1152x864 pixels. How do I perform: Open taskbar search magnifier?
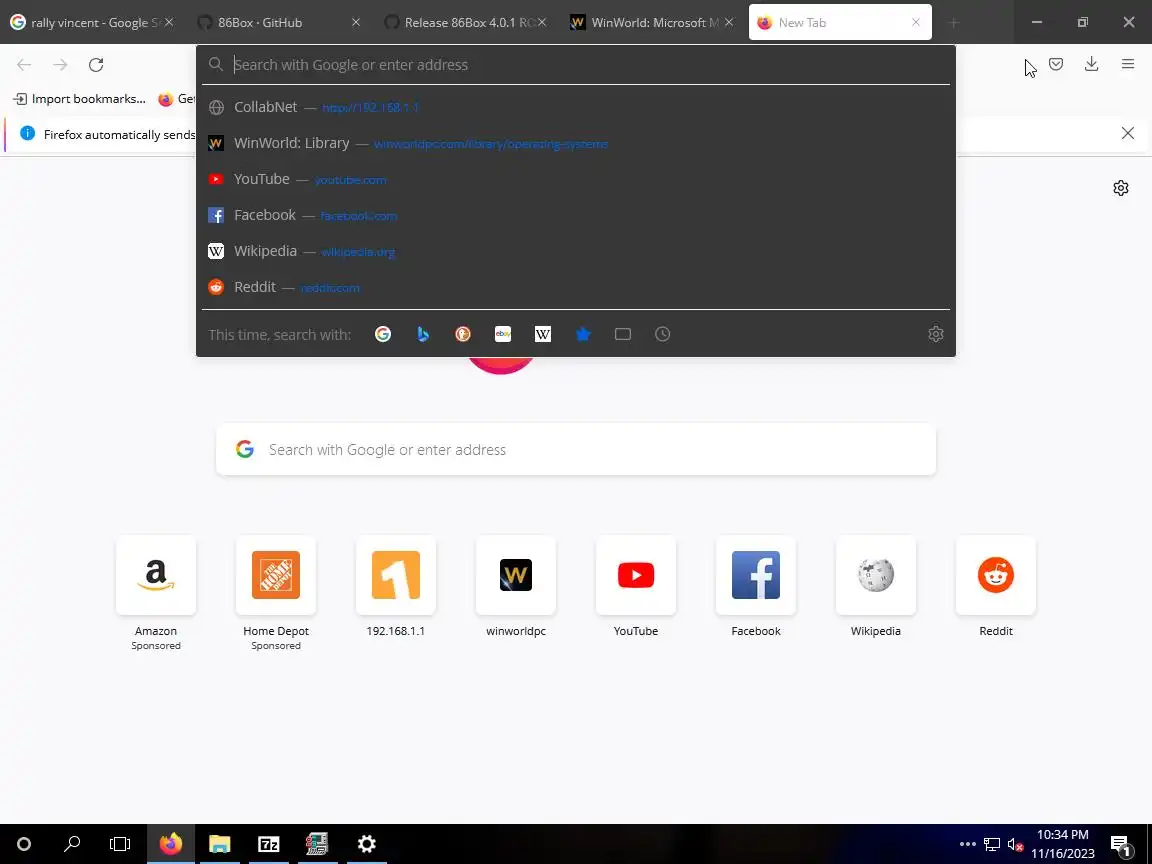[x=72, y=844]
